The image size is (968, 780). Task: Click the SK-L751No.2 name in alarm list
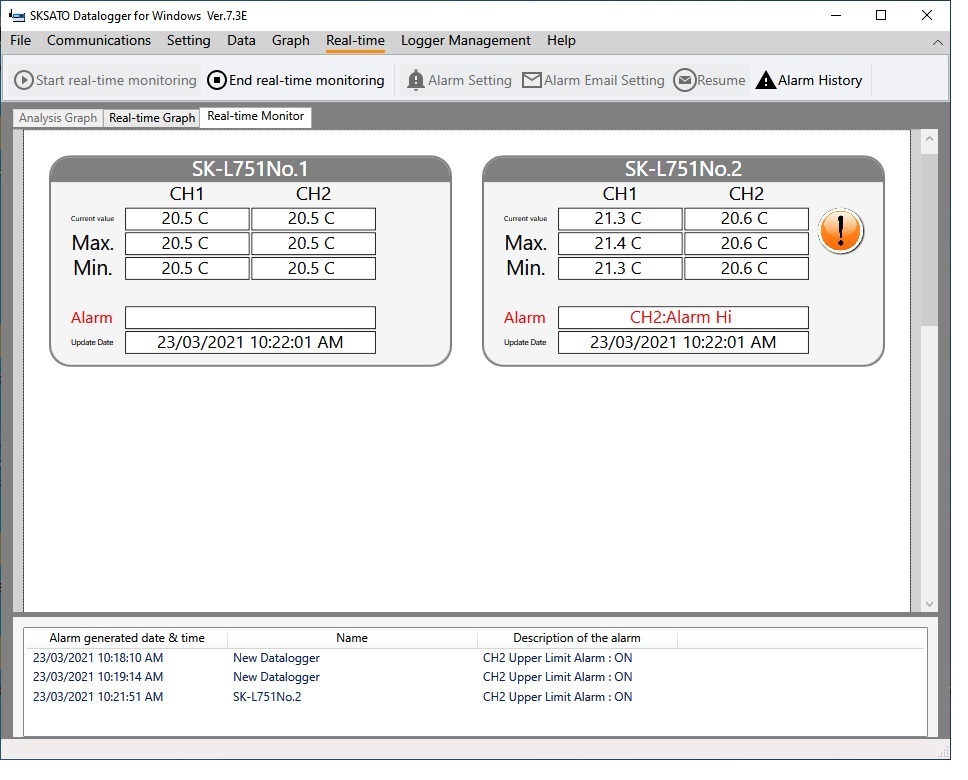(267, 697)
